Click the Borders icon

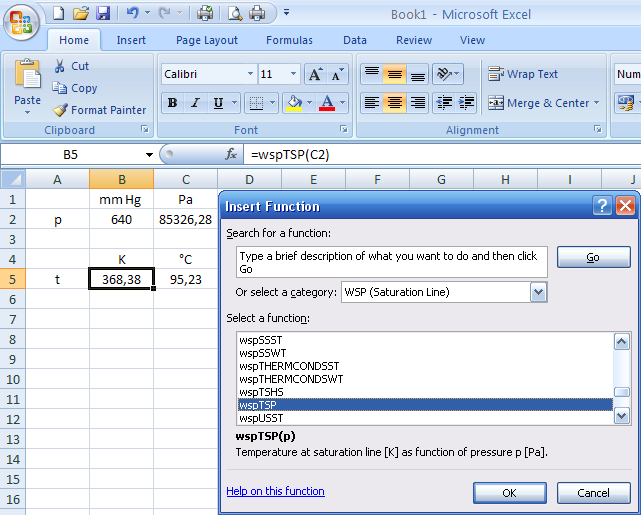coord(256,103)
